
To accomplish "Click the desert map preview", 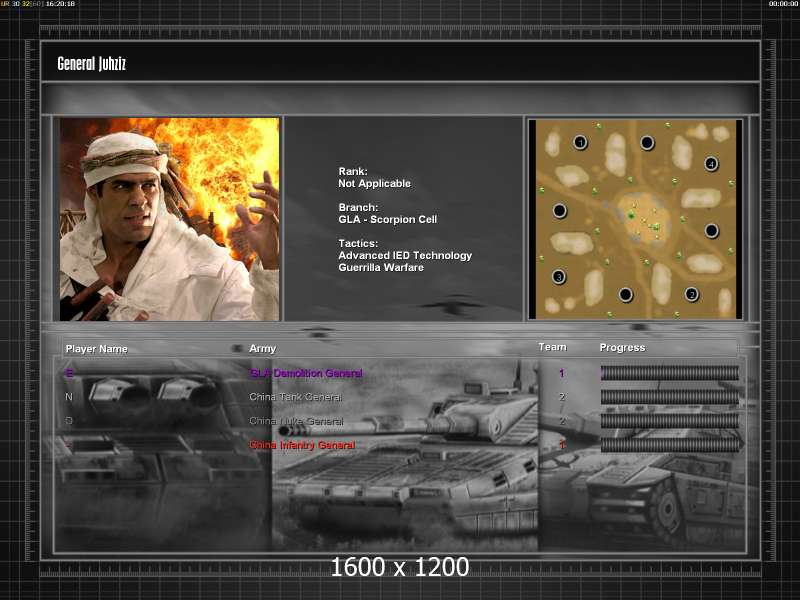I will pyautogui.click(x=635, y=219).
